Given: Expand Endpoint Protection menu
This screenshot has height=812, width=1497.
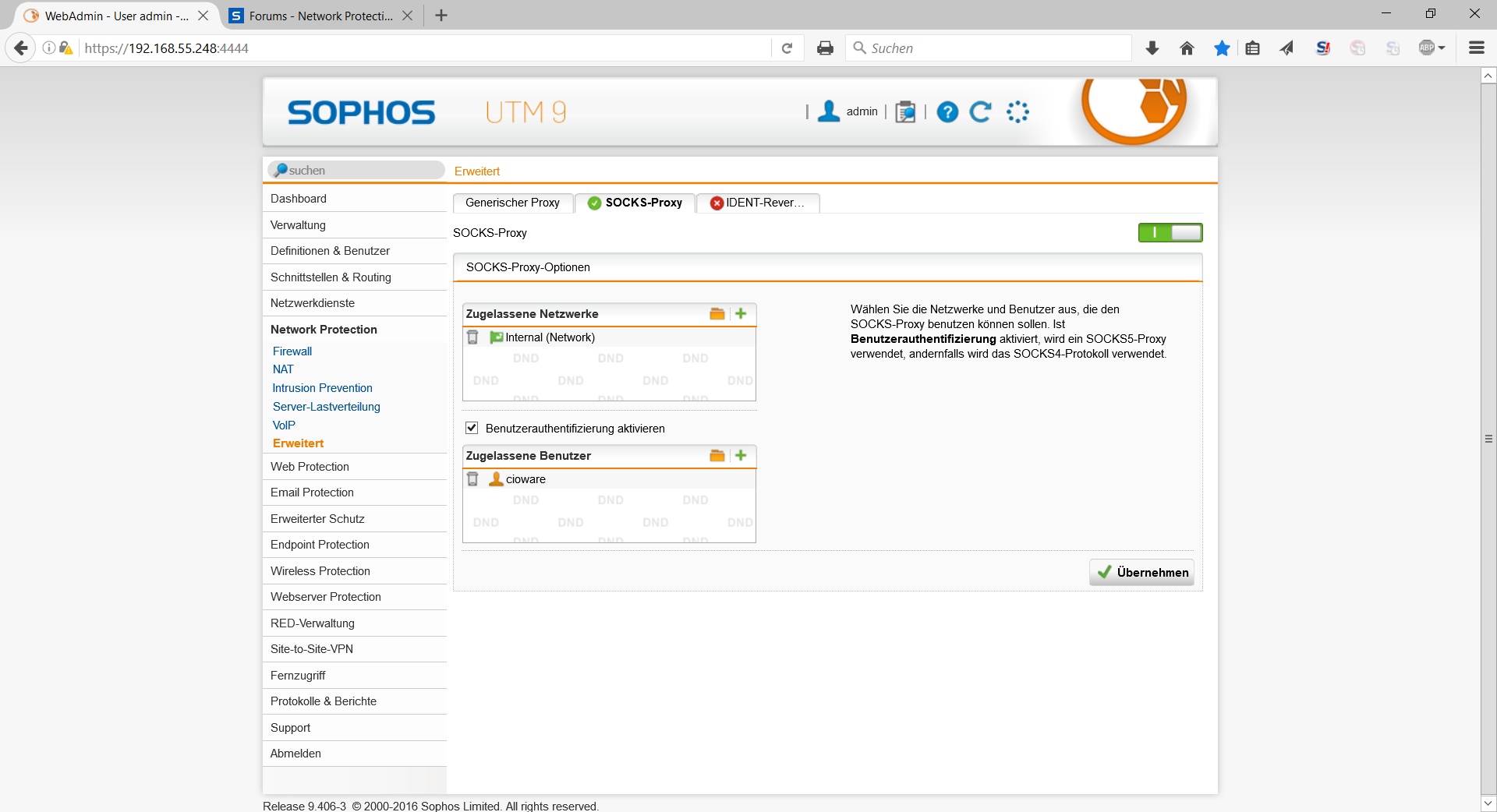Looking at the screenshot, I should point(355,545).
